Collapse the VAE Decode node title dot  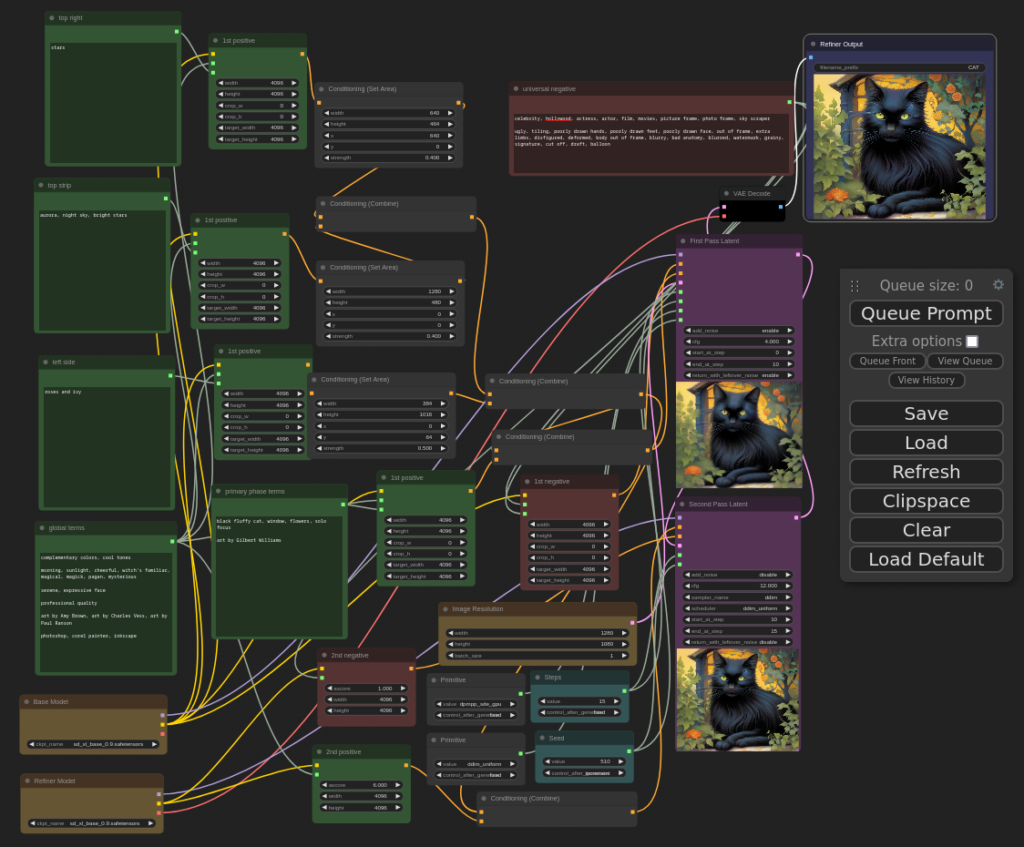click(x=726, y=193)
